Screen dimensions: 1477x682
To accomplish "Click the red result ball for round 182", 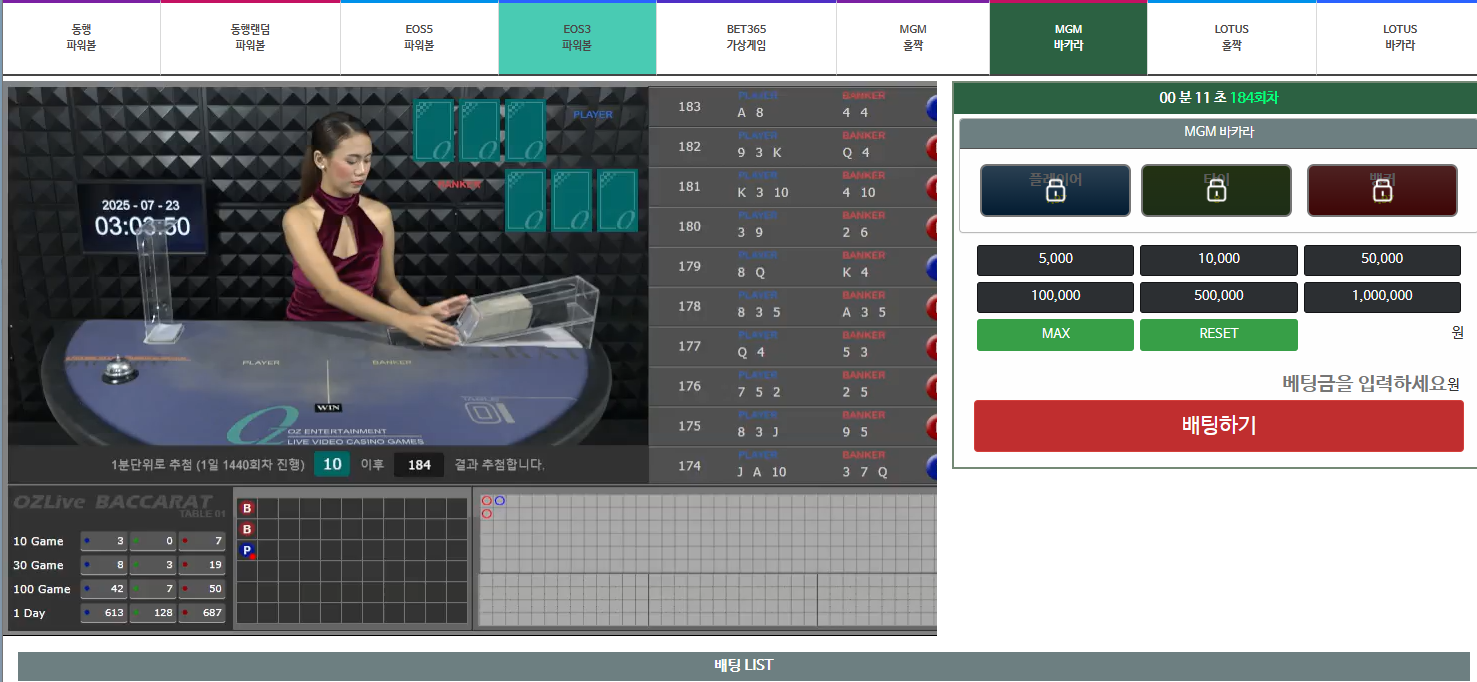I will pyautogui.click(x=931, y=148).
